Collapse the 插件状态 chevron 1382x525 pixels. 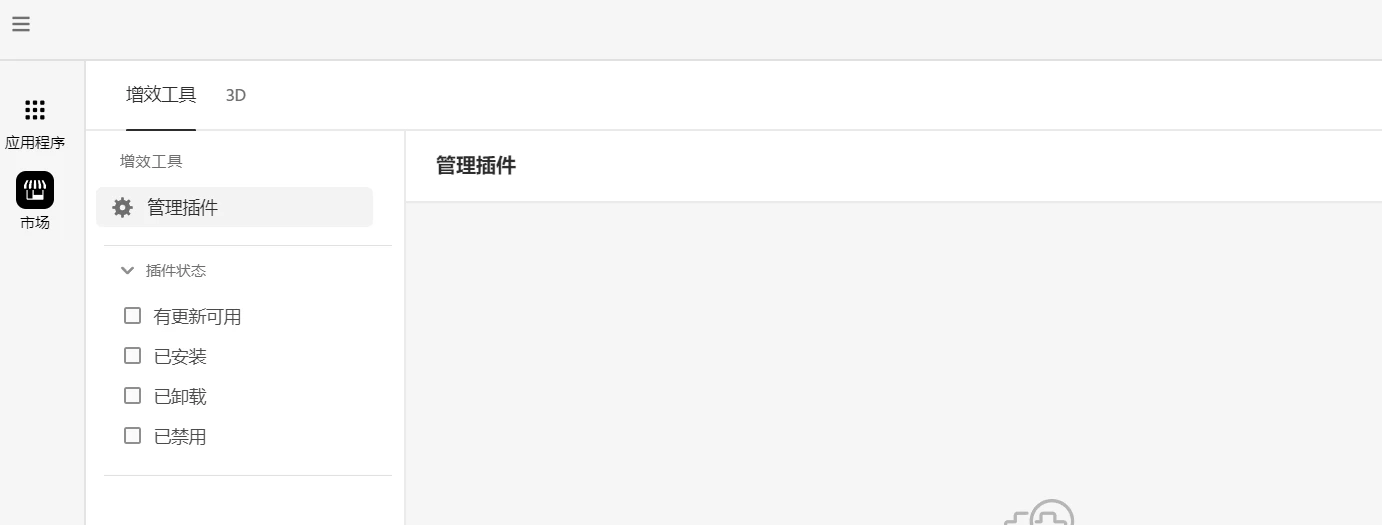coord(127,270)
